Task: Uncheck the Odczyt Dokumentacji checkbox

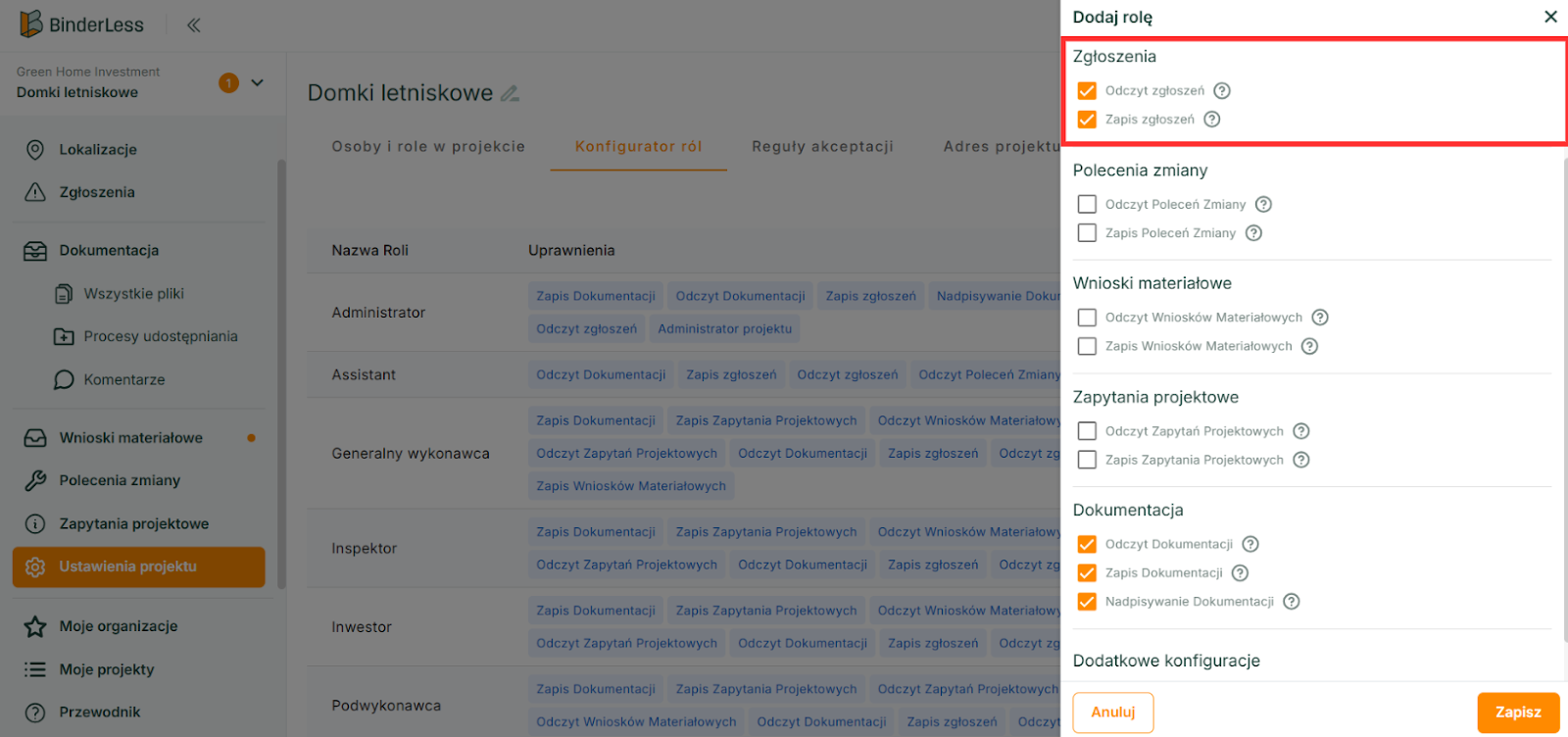Action: pyautogui.click(x=1087, y=544)
